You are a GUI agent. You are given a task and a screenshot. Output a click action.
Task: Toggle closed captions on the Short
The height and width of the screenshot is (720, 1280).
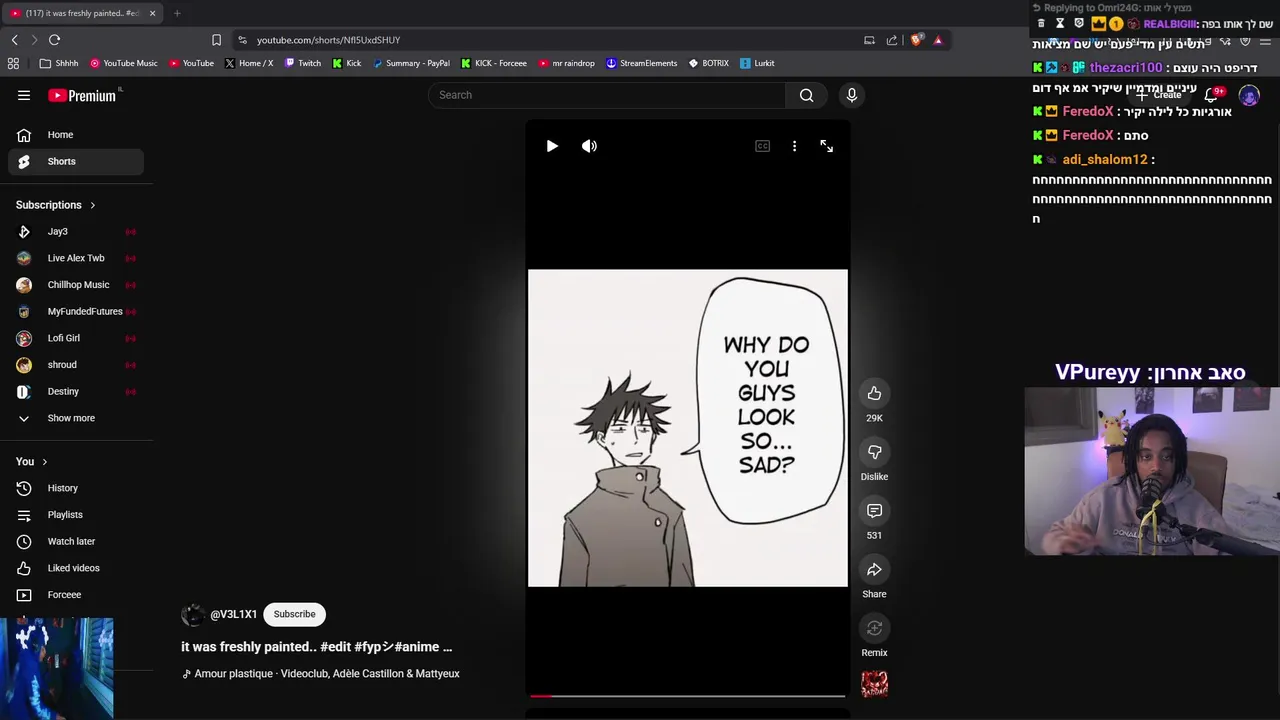click(x=762, y=146)
